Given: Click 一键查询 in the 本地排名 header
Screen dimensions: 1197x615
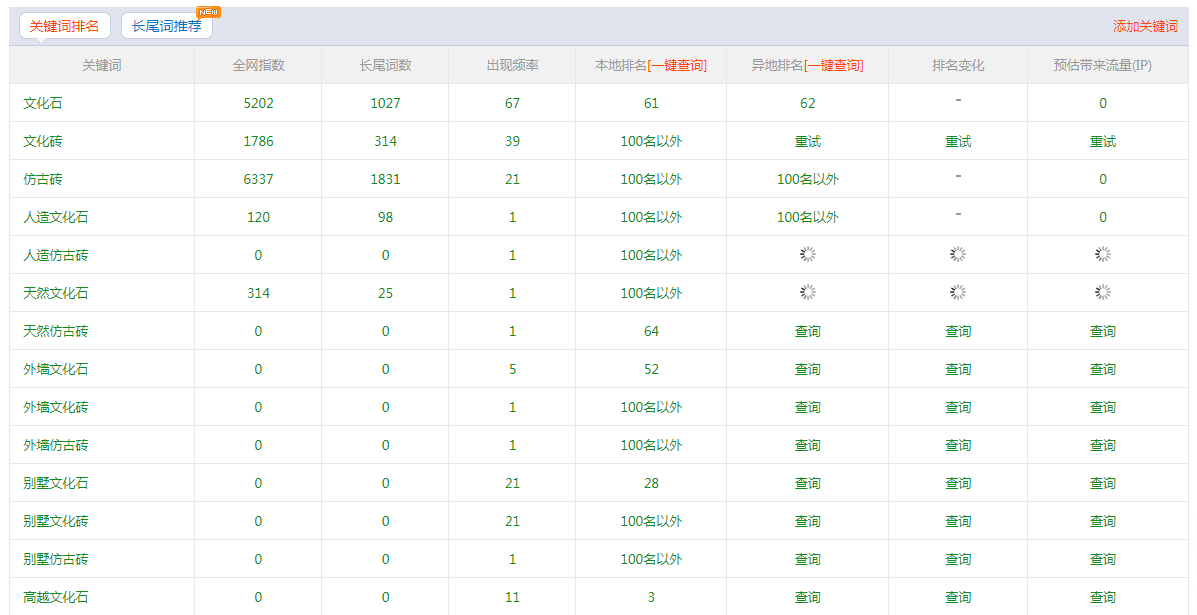Looking at the screenshot, I should (677, 65).
